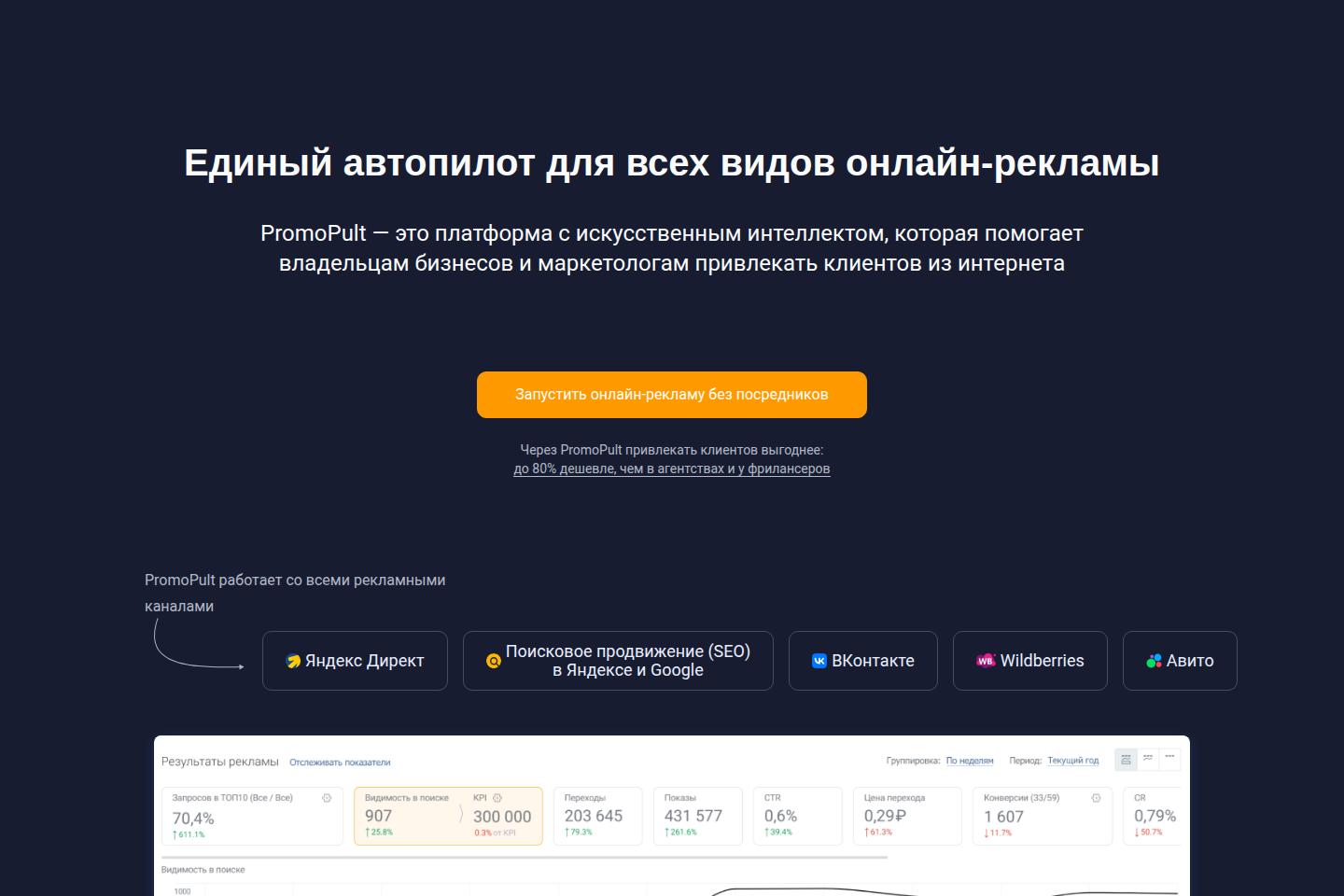
Task: Open the three-dots more options icon
Action: click(x=1169, y=759)
